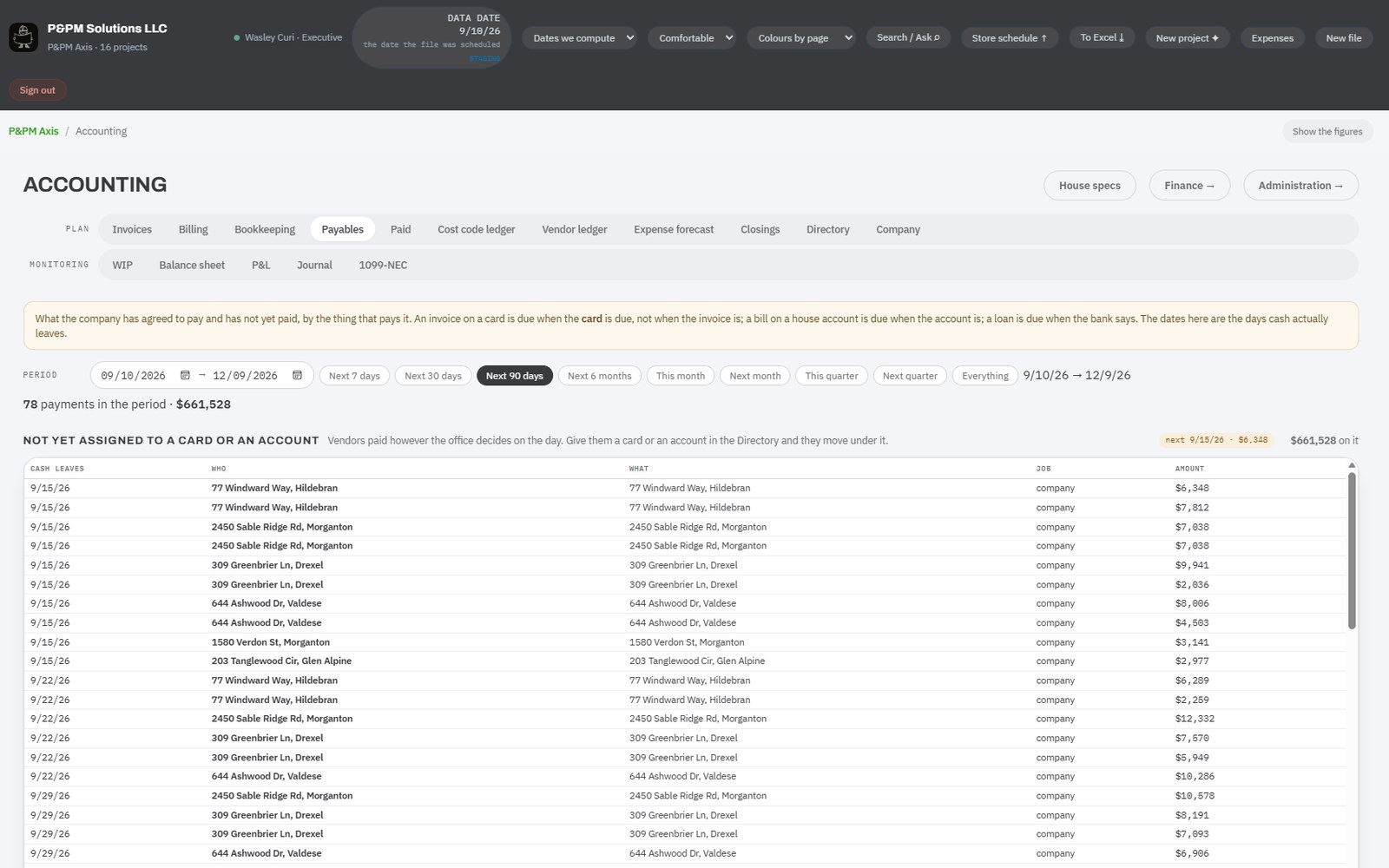Image resolution: width=1389 pixels, height=868 pixels.
Task: Click the WHO column header
Action: (x=219, y=469)
